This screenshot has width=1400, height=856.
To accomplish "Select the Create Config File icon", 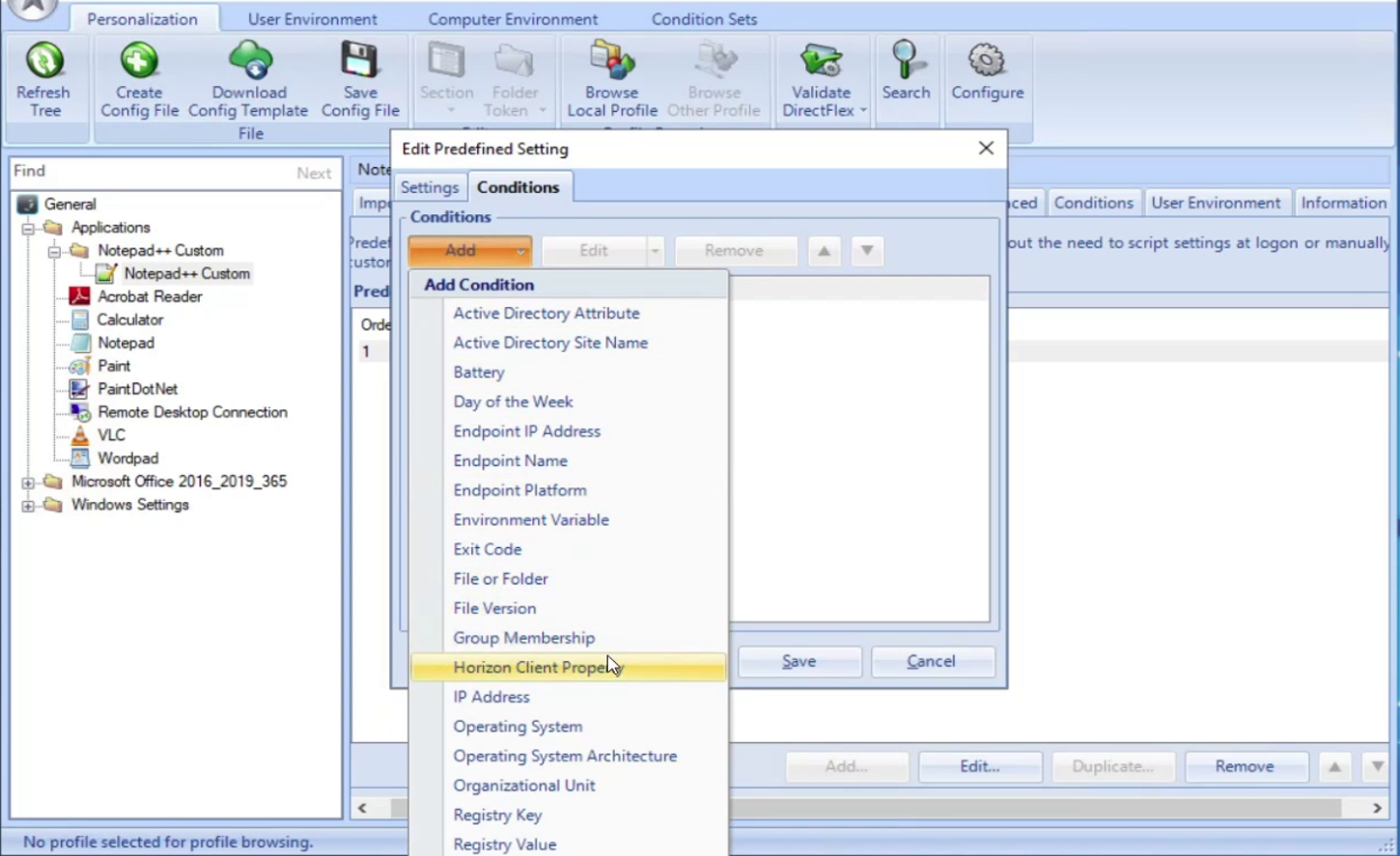I will [138, 61].
